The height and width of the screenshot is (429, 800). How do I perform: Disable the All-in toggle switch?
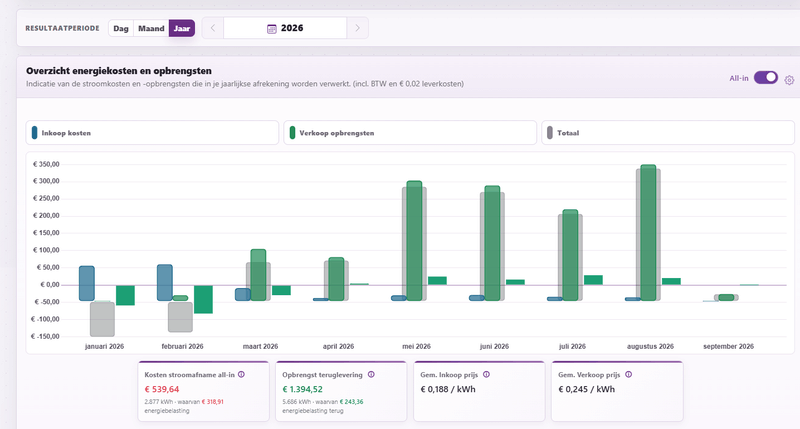click(766, 78)
